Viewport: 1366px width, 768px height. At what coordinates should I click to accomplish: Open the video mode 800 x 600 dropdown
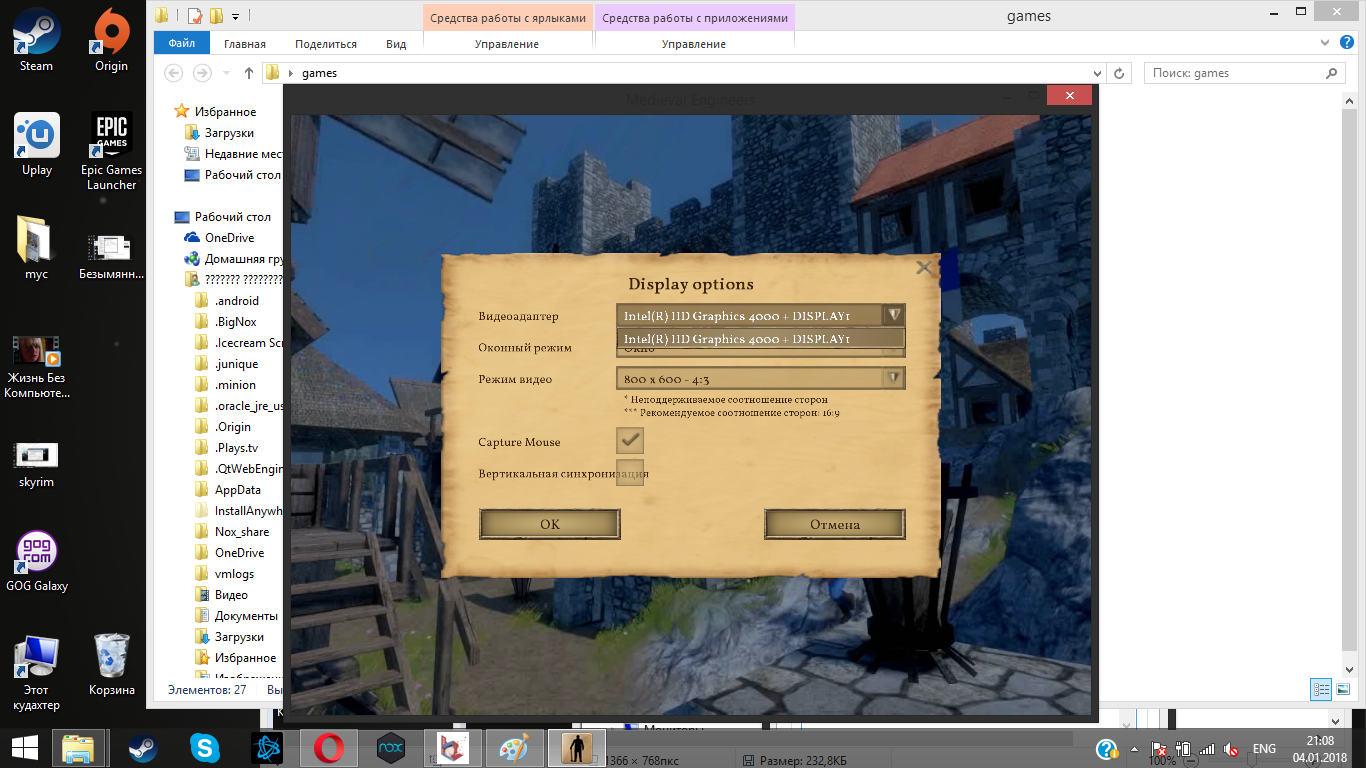761,378
